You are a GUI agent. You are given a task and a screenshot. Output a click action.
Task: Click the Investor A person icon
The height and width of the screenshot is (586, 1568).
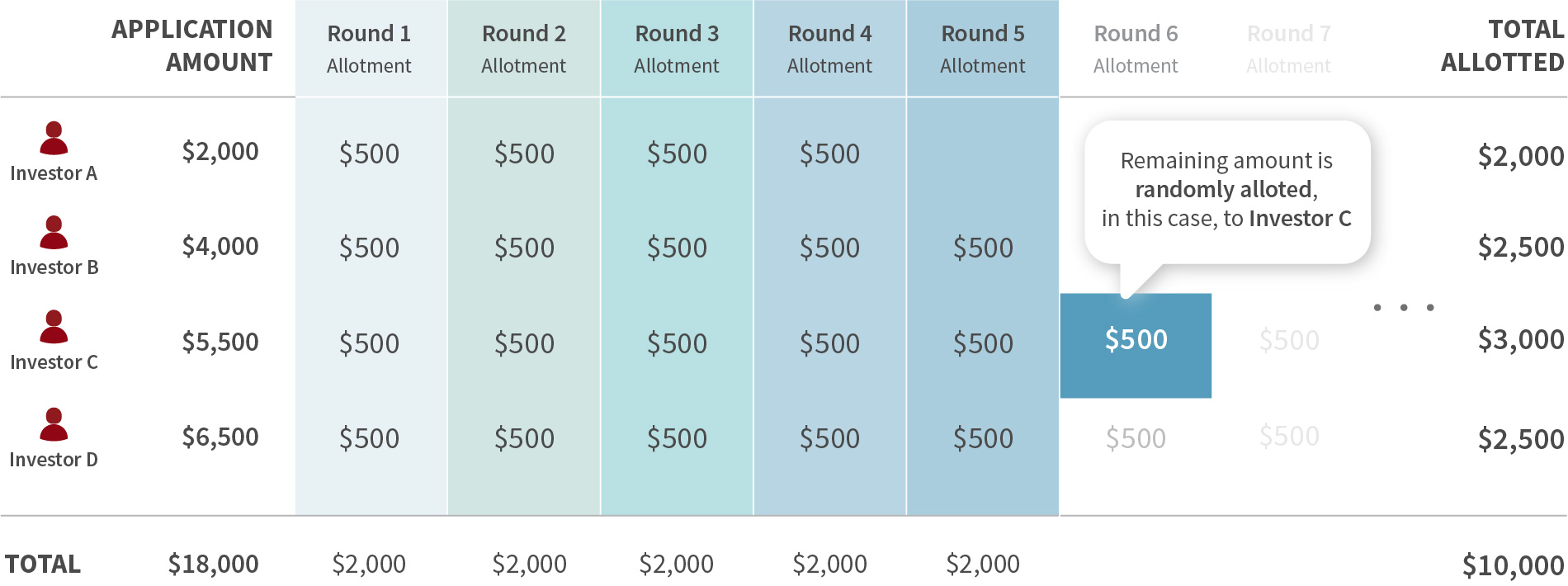54,138
